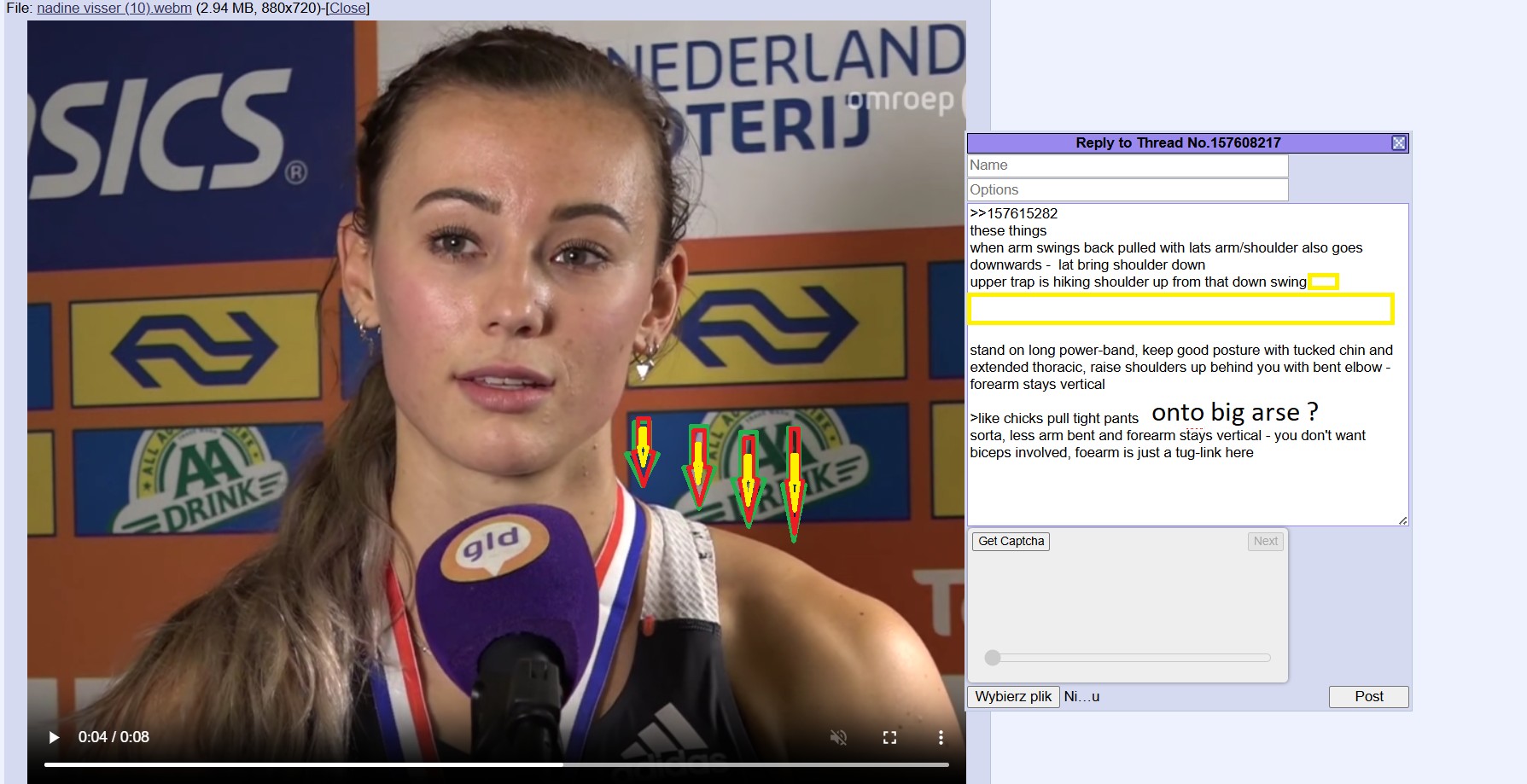Enter fullscreen with the expand icon
Screen dimensions: 1527x784
point(889,737)
